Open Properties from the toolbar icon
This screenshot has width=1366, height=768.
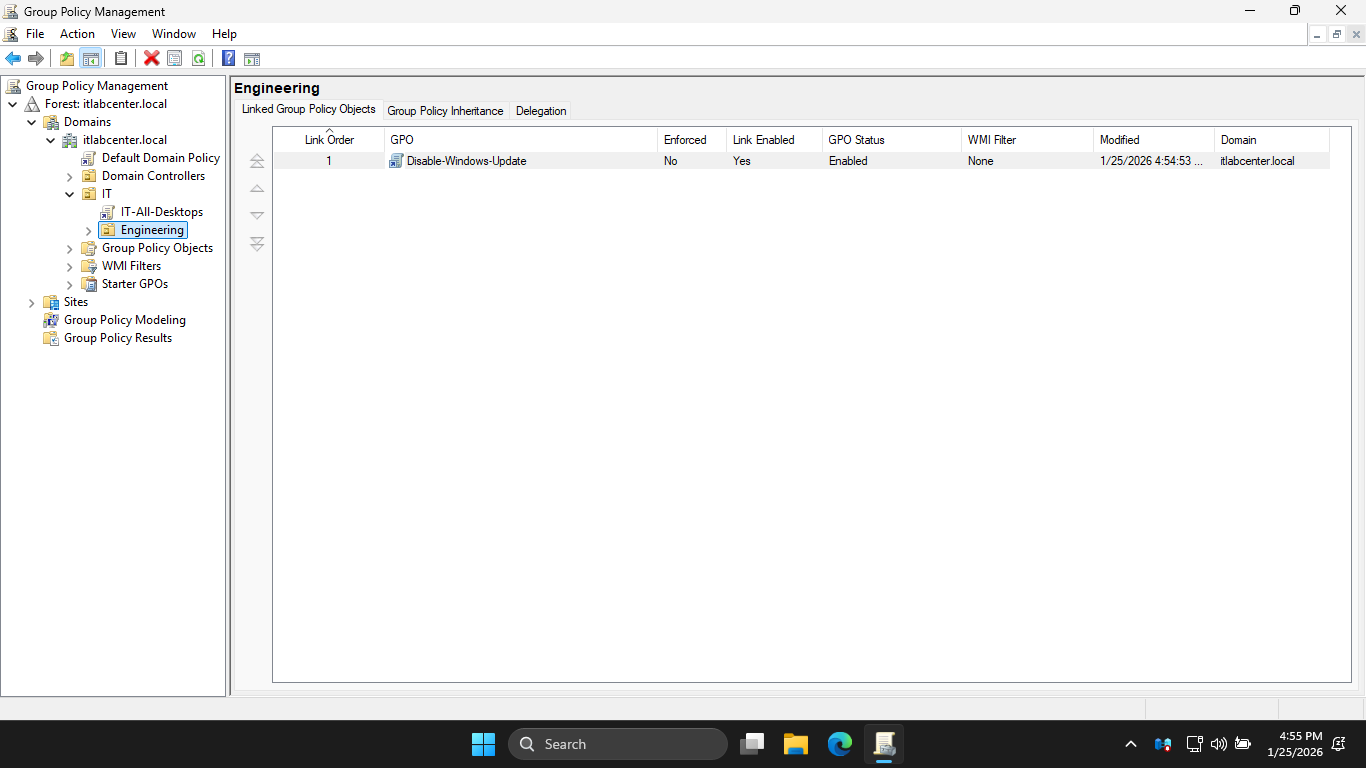click(x=174, y=58)
